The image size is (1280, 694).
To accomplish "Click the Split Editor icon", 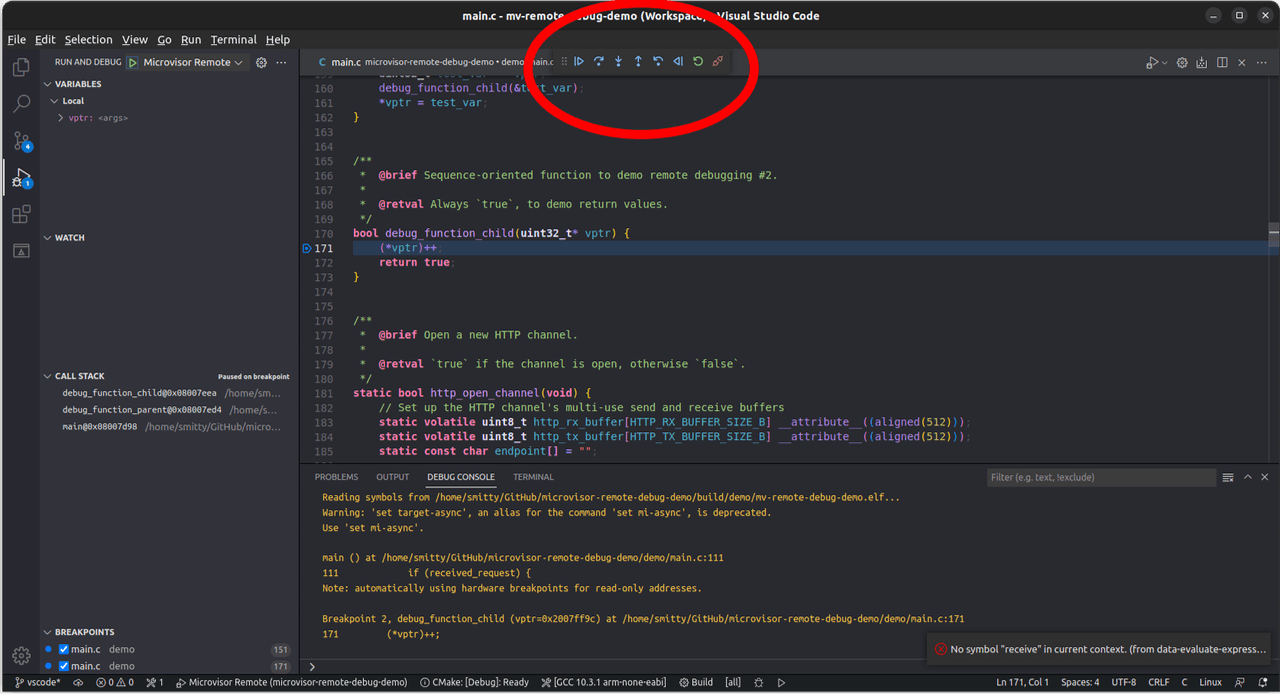I will point(1222,62).
